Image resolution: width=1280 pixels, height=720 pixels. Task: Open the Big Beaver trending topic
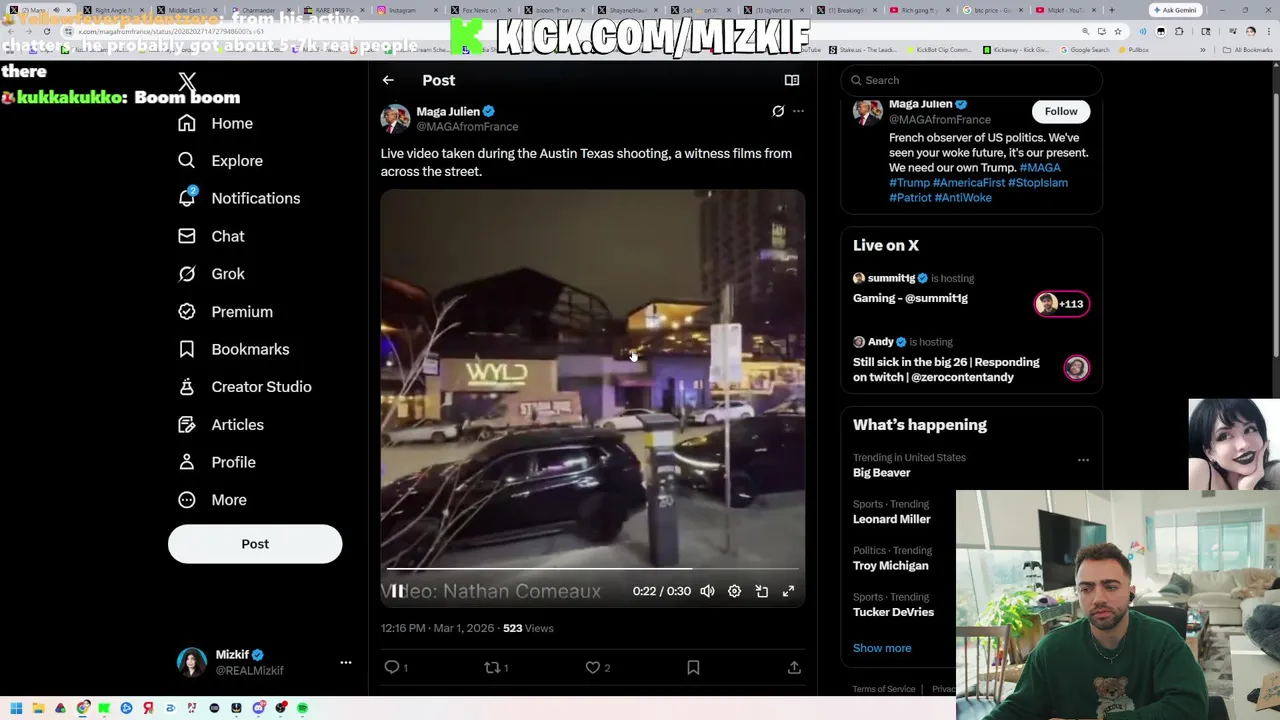point(881,473)
